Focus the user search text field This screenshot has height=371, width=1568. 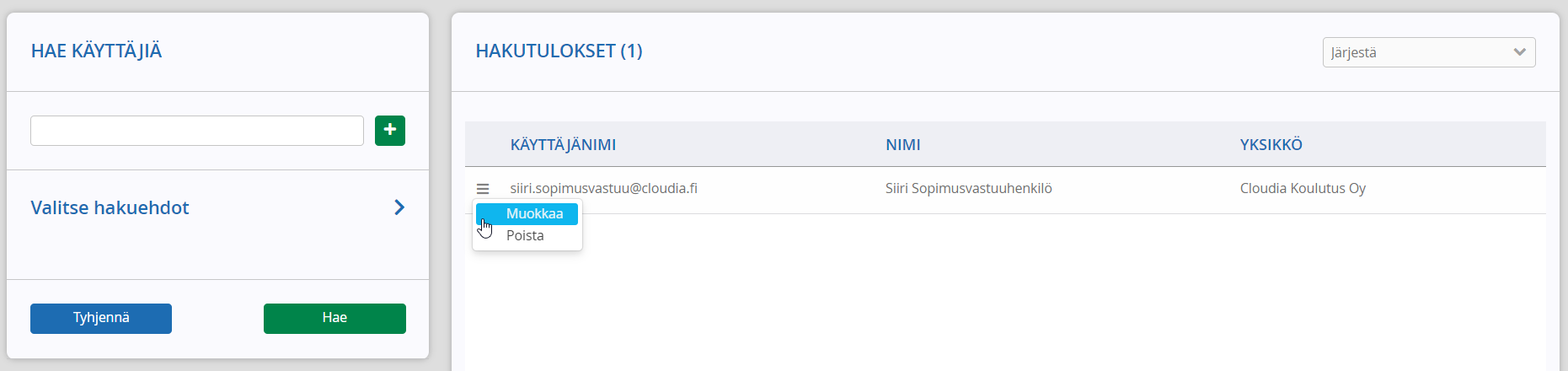[197, 131]
